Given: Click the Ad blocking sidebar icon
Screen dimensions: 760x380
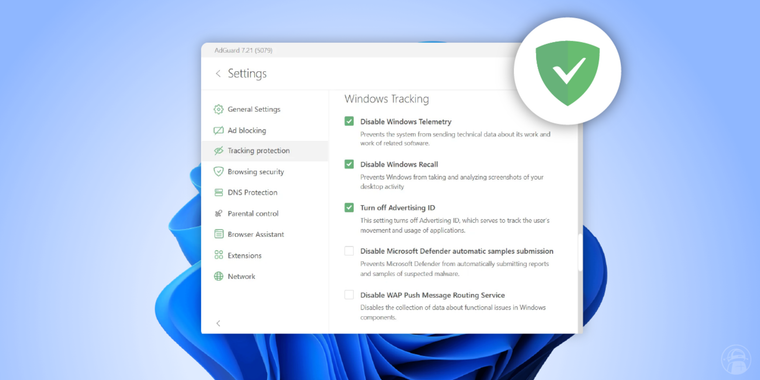Looking at the screenshot, I should (x=219, y=130).
